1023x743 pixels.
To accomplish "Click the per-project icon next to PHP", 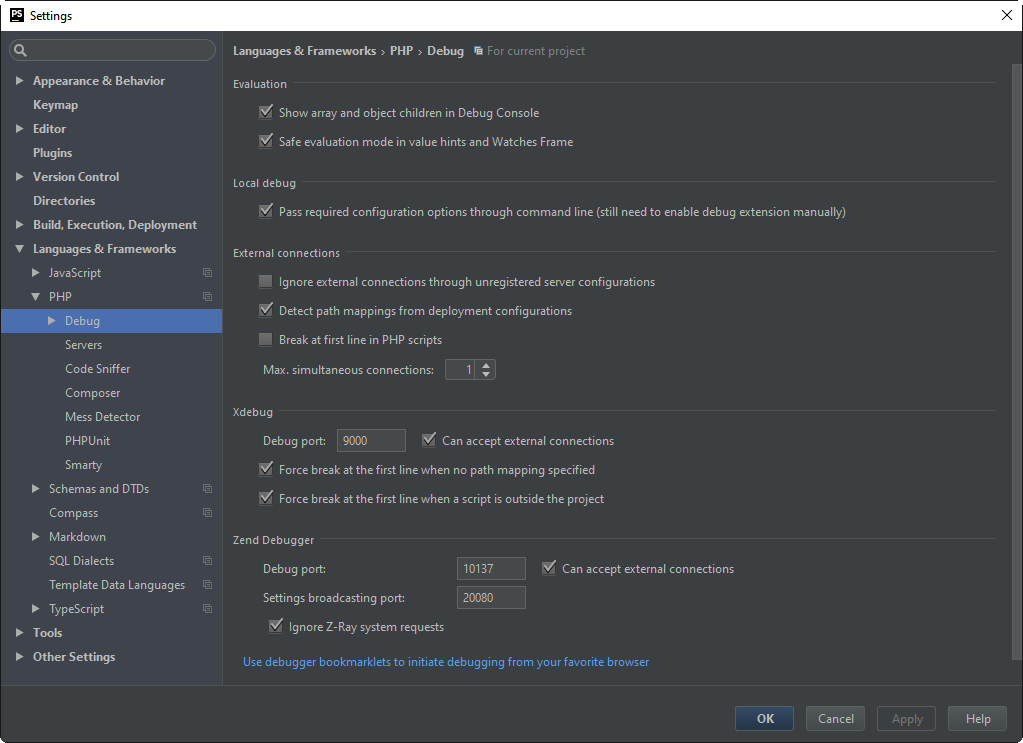I will pos(208,297).
